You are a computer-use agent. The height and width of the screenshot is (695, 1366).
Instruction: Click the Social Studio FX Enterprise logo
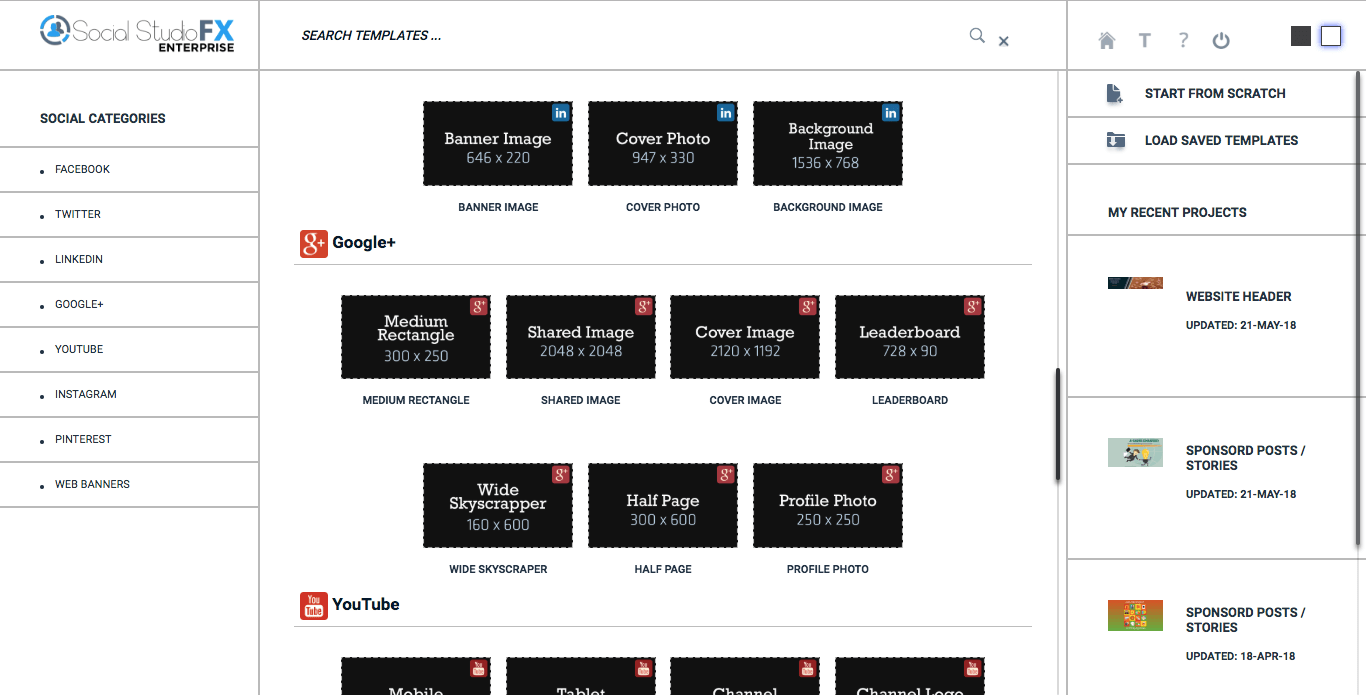(x=137, y=33)
